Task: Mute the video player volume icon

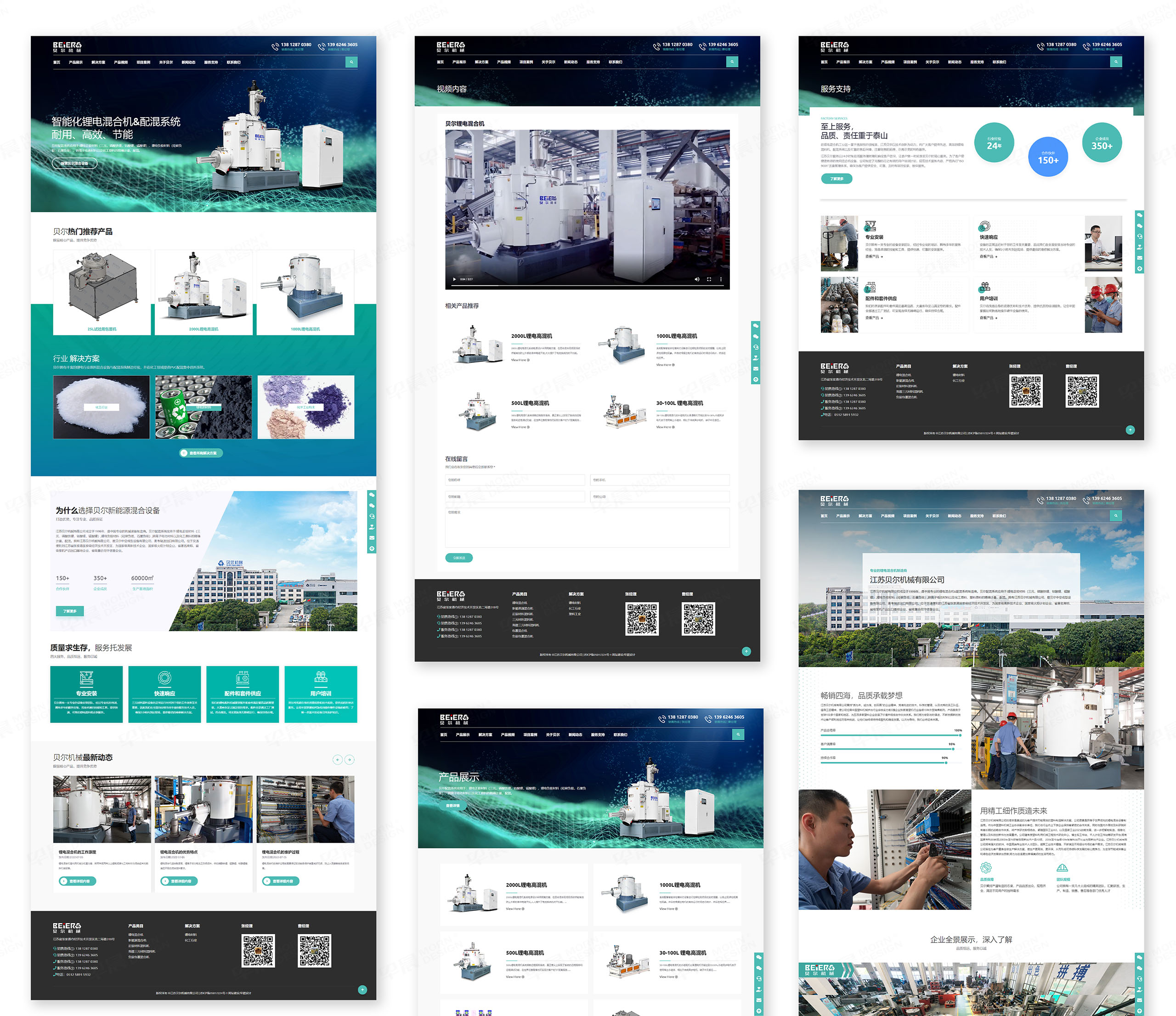Action: (x=697, y=279)
